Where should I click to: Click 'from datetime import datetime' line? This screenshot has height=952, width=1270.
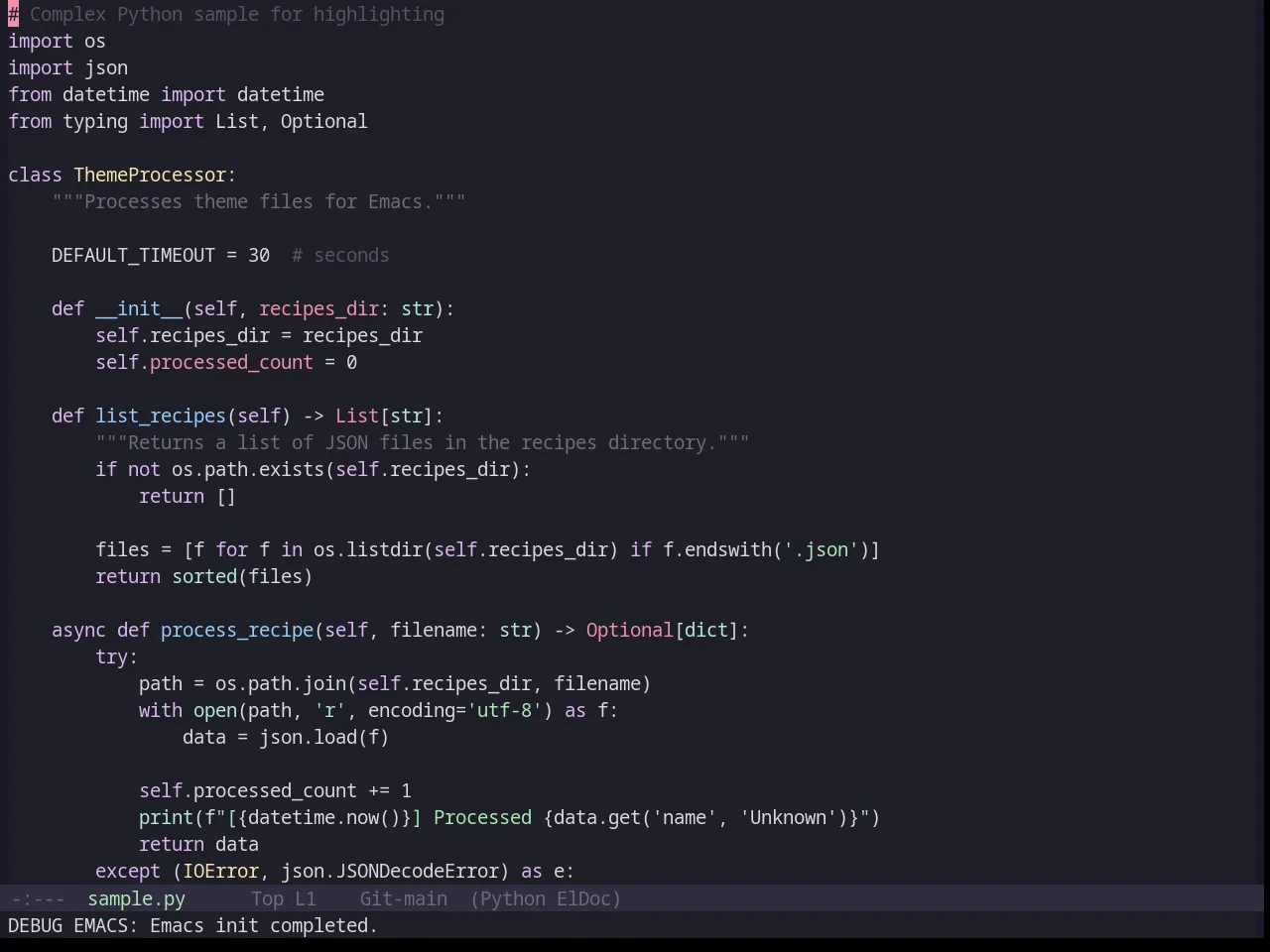166,94
